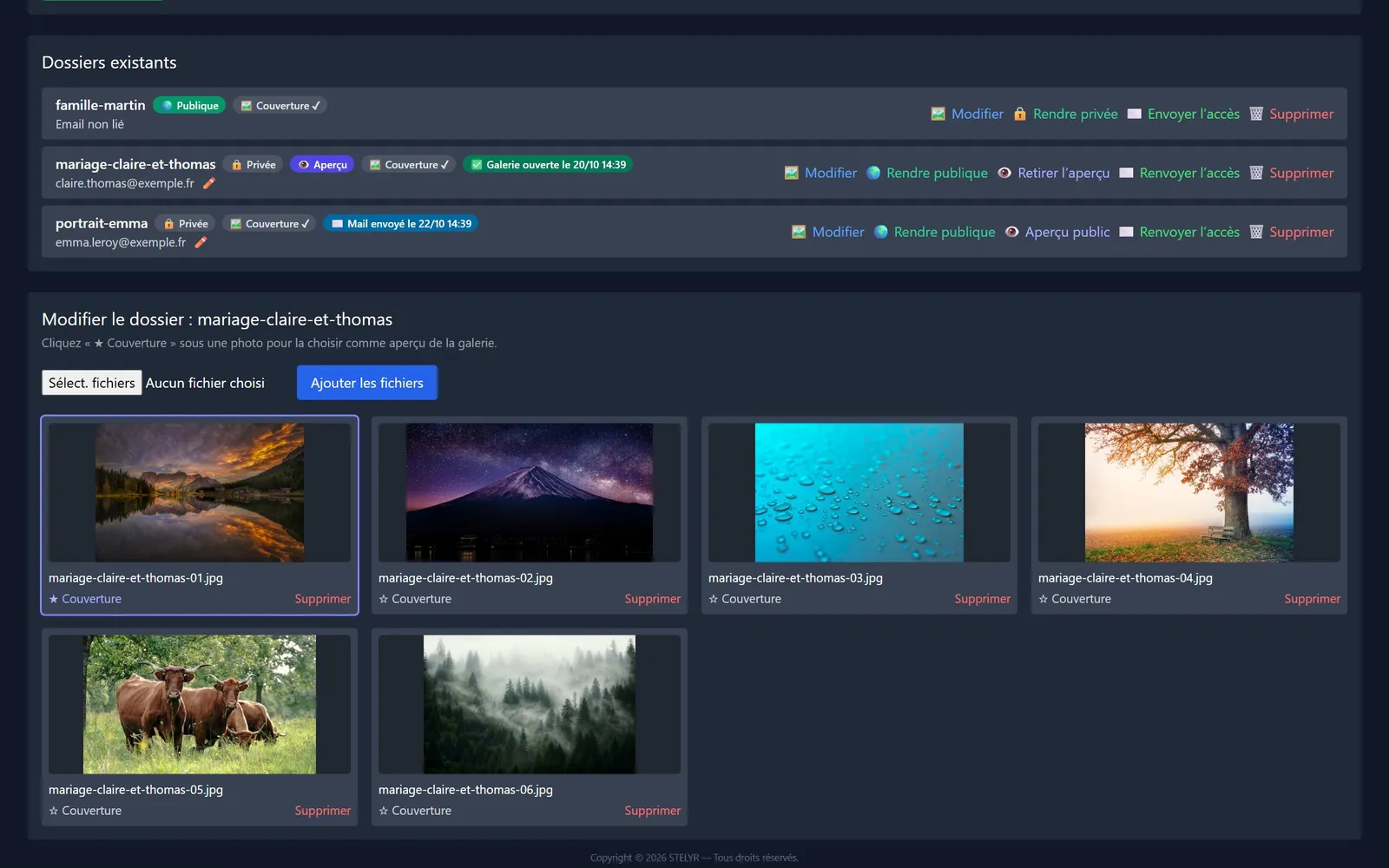Toggle Couverture star under thomas-04.jpg

pyautogui.click(x=1075, y=599)
